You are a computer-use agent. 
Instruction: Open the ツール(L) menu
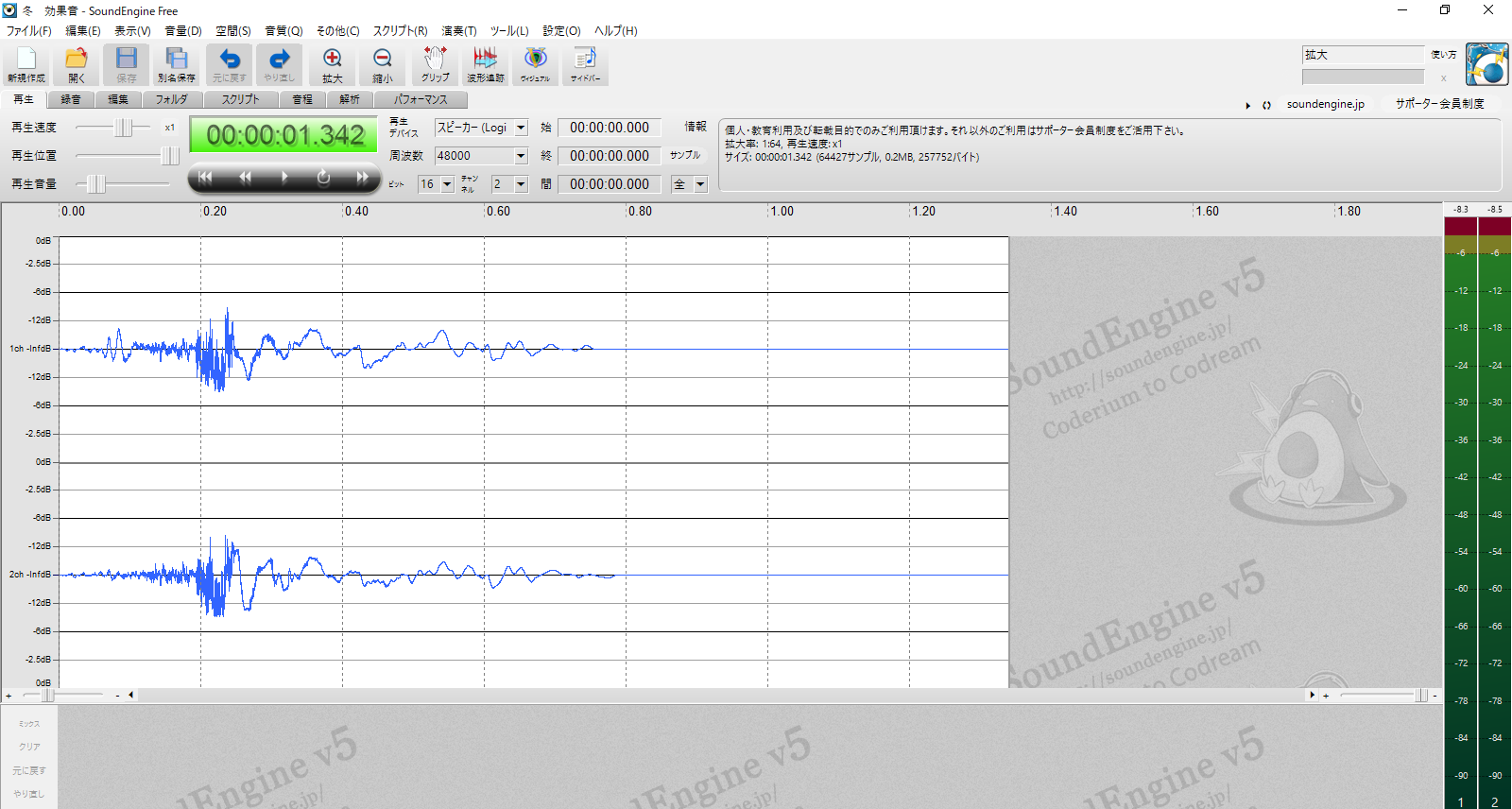pos(509,31)
